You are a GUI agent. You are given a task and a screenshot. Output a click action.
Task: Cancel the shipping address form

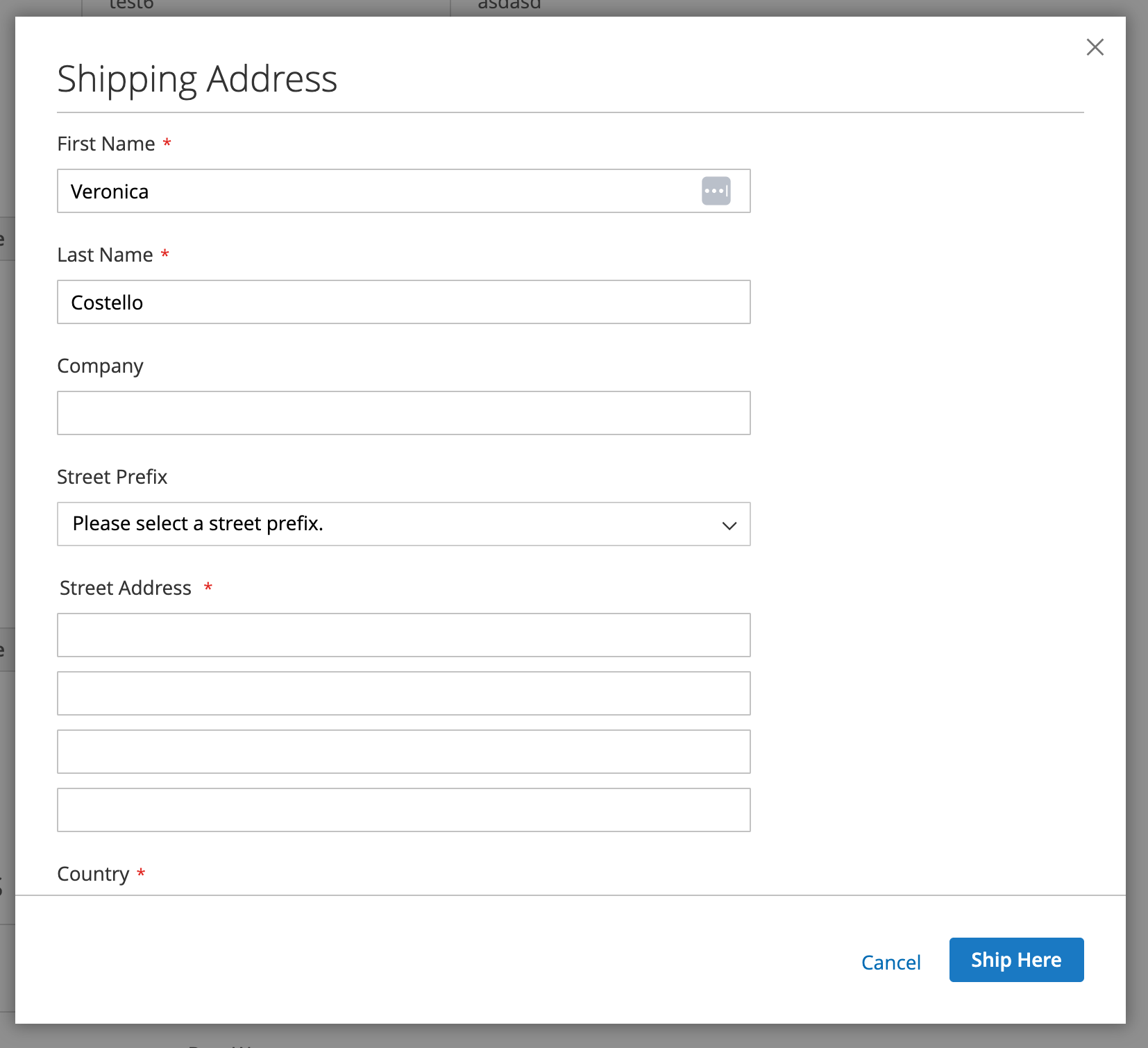click(x=890, y=962)
